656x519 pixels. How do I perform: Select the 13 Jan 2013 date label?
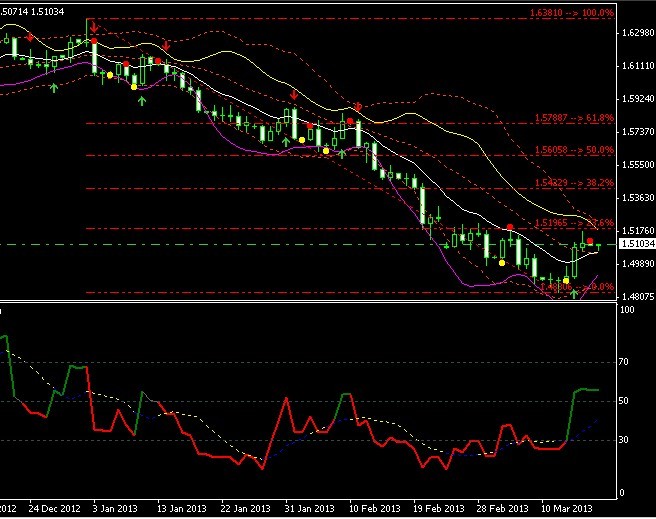pyautogui.click(x=182, y=509)
